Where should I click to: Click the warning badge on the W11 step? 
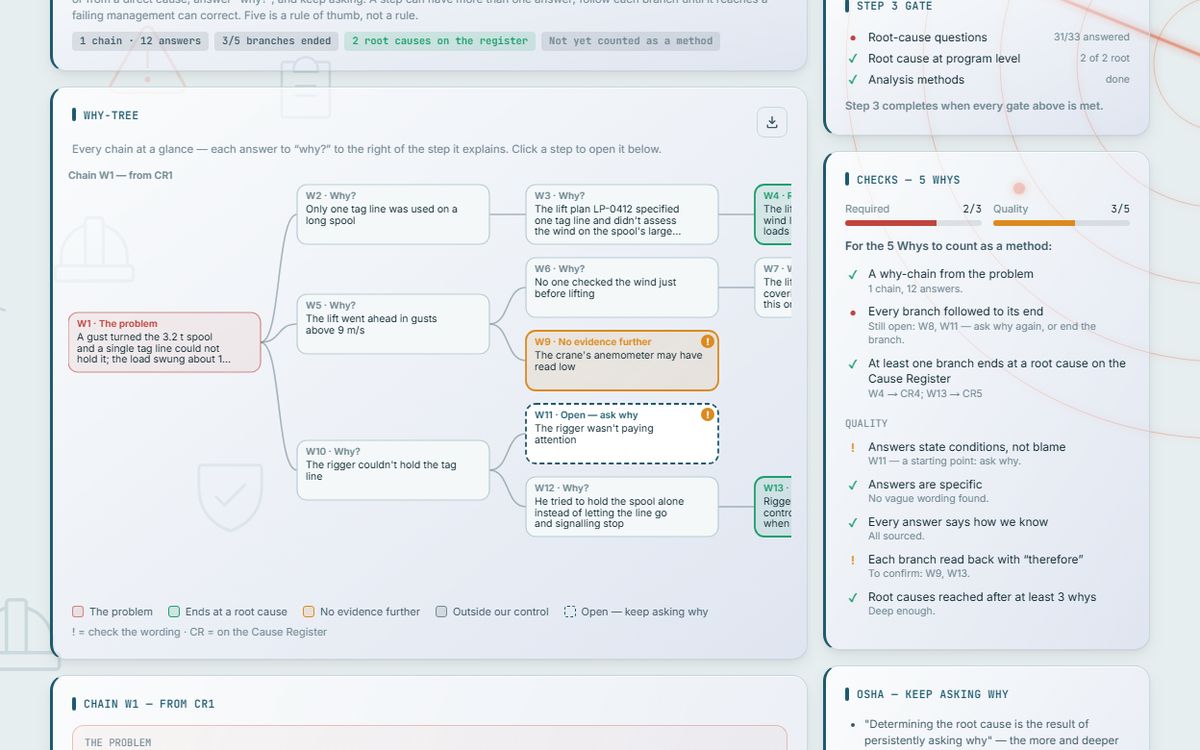[x=708, y=414]
